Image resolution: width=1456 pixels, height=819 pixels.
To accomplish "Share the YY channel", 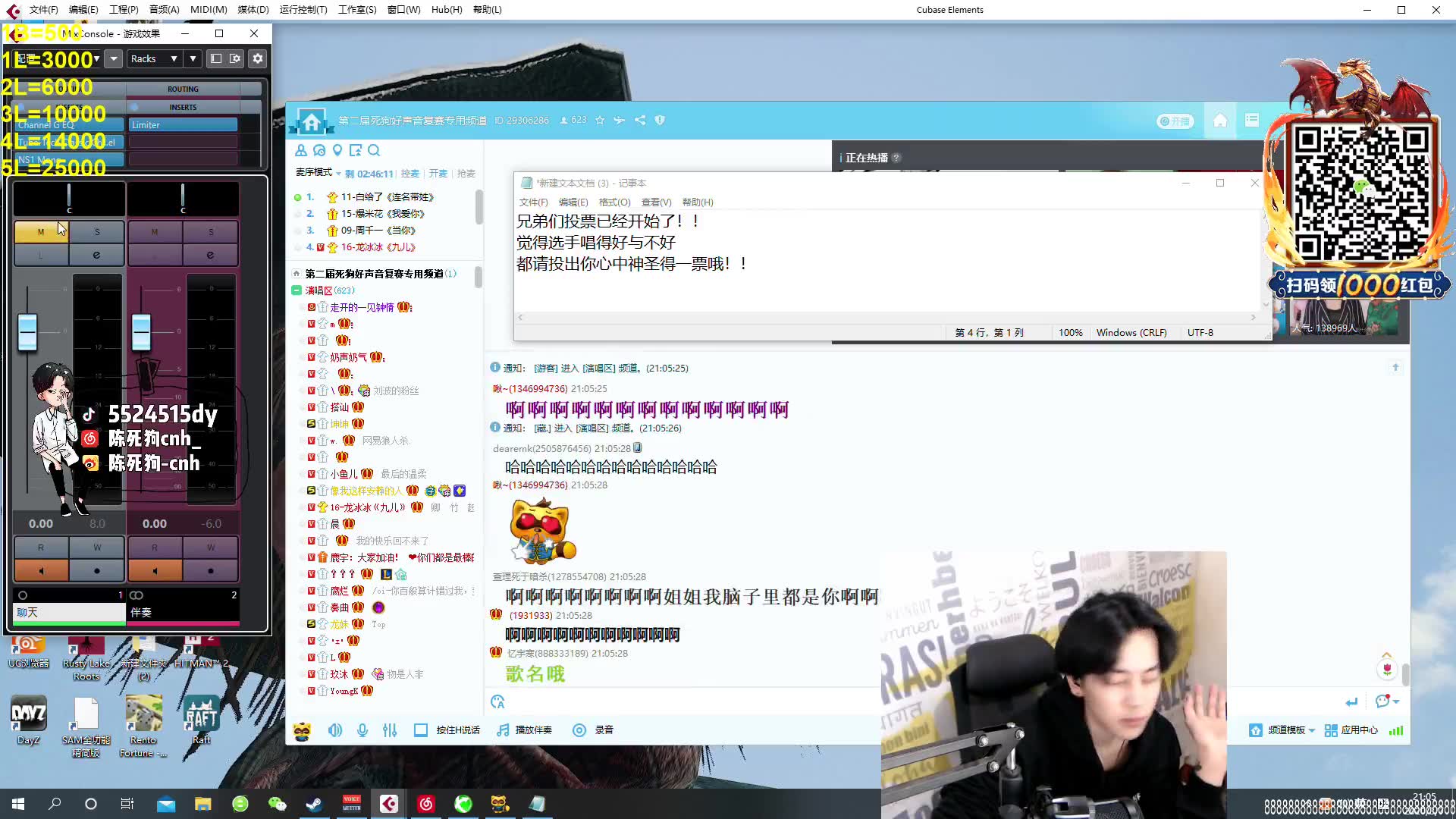I will tap(640, 120).
